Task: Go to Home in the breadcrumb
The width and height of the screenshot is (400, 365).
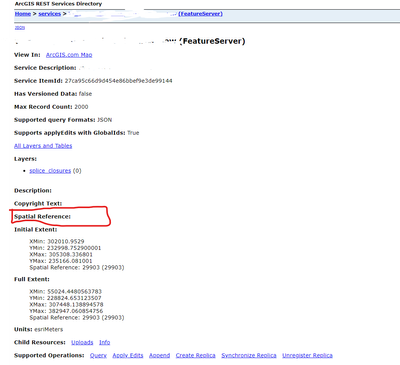Action: click(23, 14)
